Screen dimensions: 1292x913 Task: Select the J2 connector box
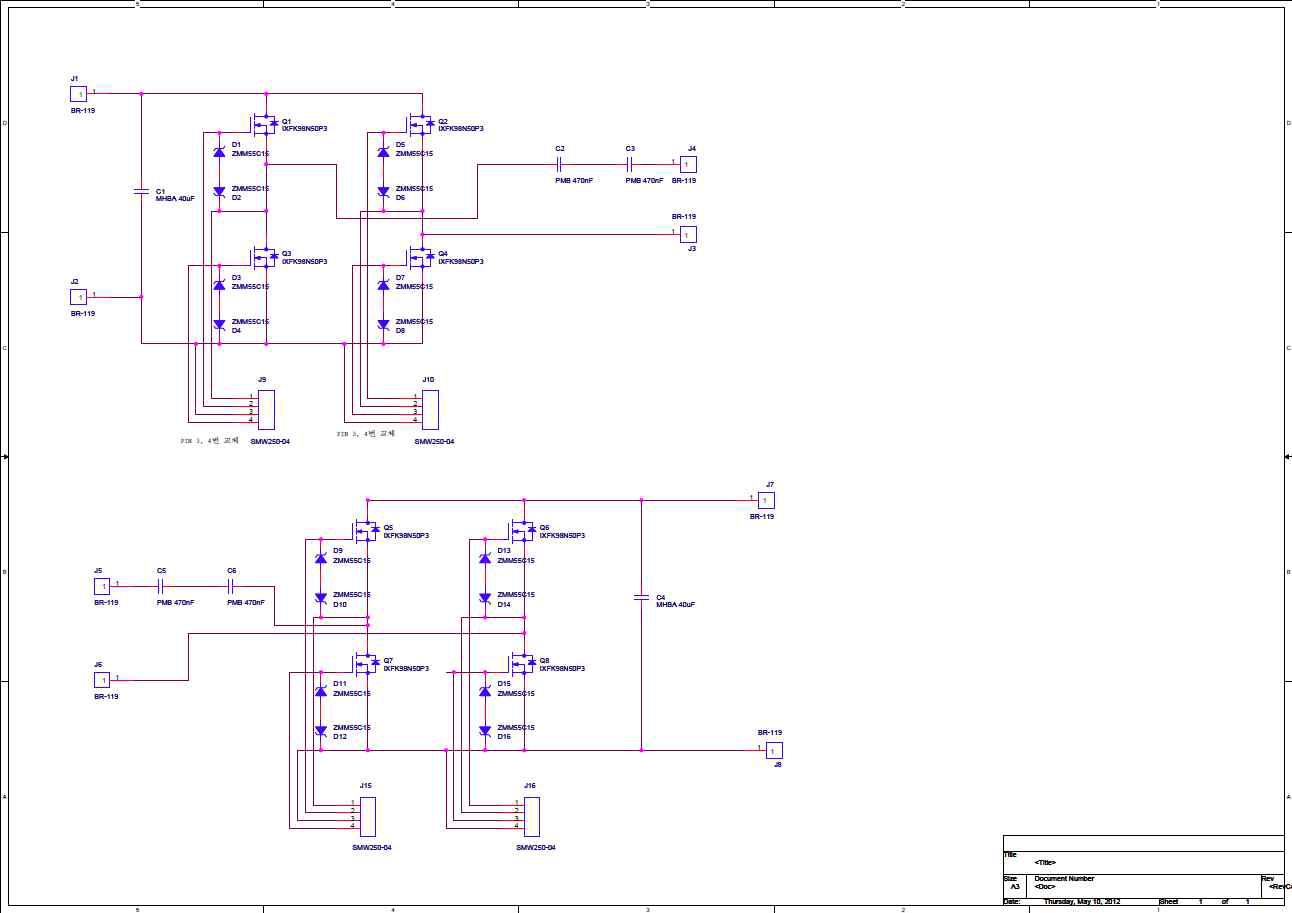click(78, 297)
